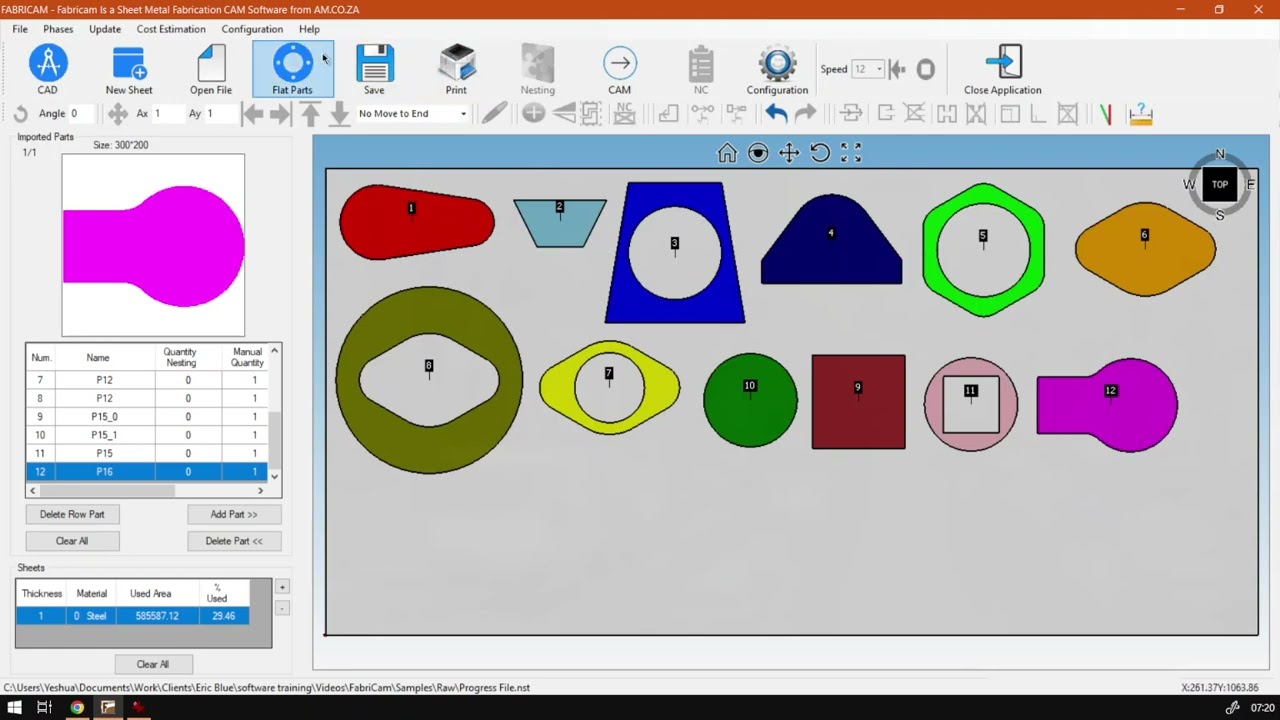Create a New Sheet

point(129,70)
